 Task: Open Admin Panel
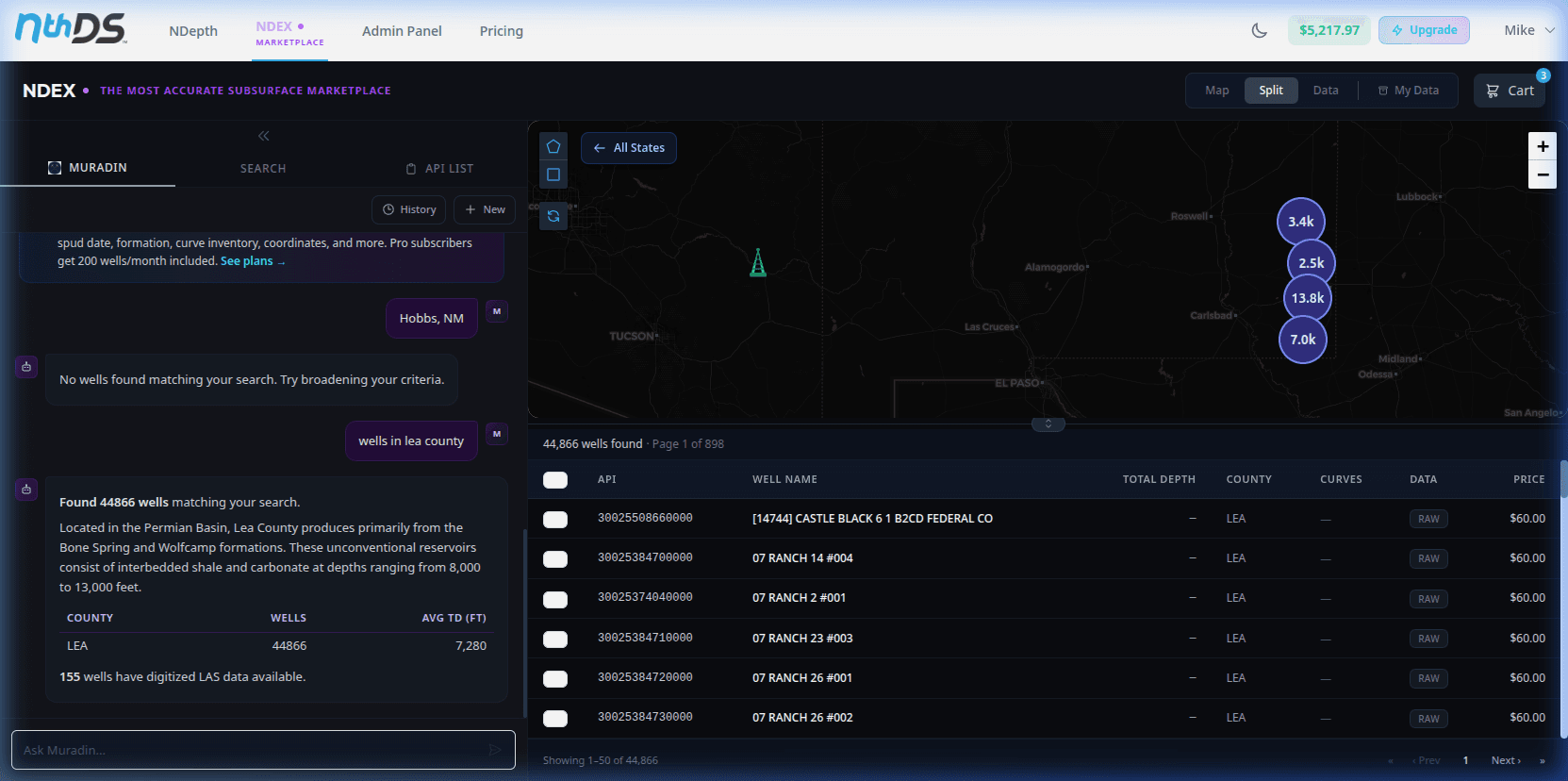tap(402, 31)
